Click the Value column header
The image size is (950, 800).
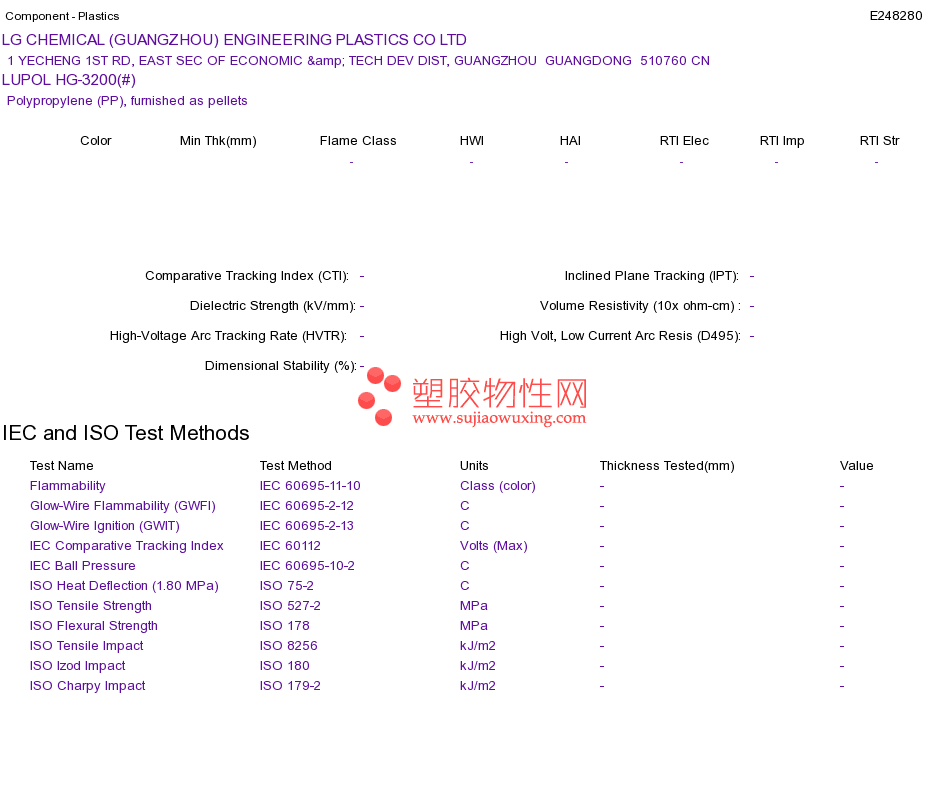857,466
